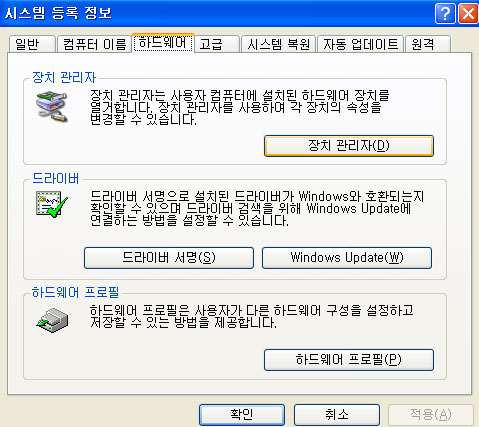Close the 시스템 등록 정보 dialog
Screen dimensions: 479x427
click(468, 14)
